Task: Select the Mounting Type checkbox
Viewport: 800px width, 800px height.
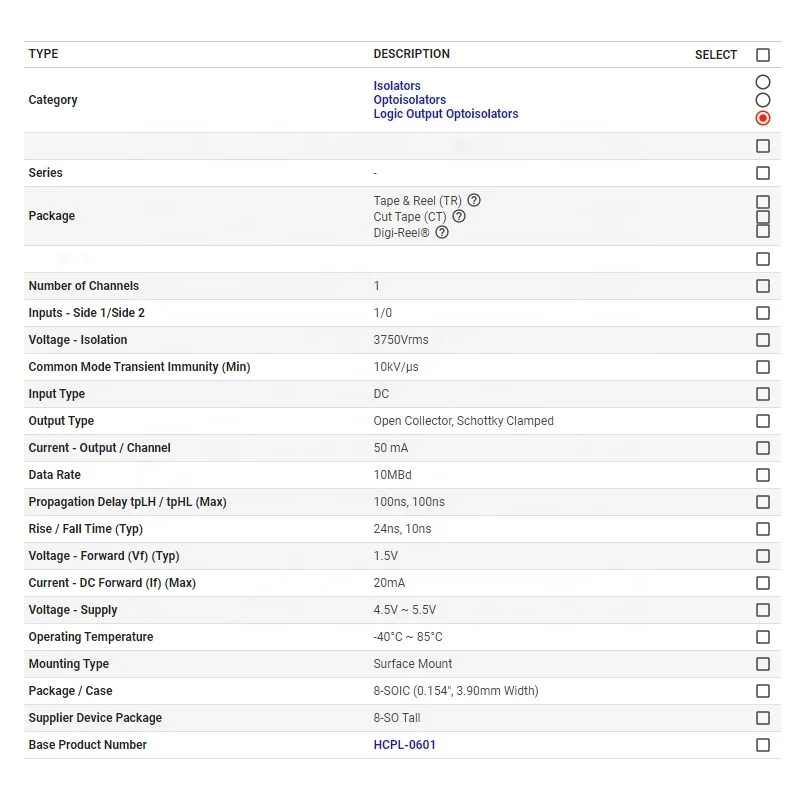Action: point(763,664)
